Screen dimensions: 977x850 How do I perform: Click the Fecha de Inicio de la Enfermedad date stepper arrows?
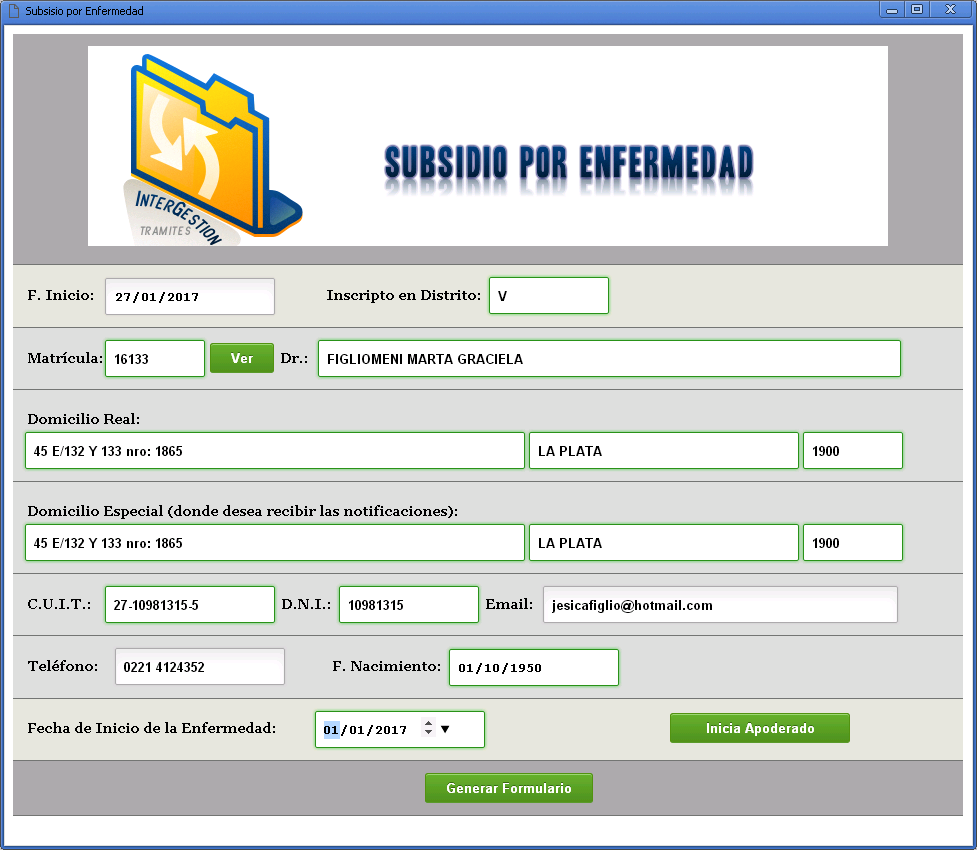pos(428,727)
